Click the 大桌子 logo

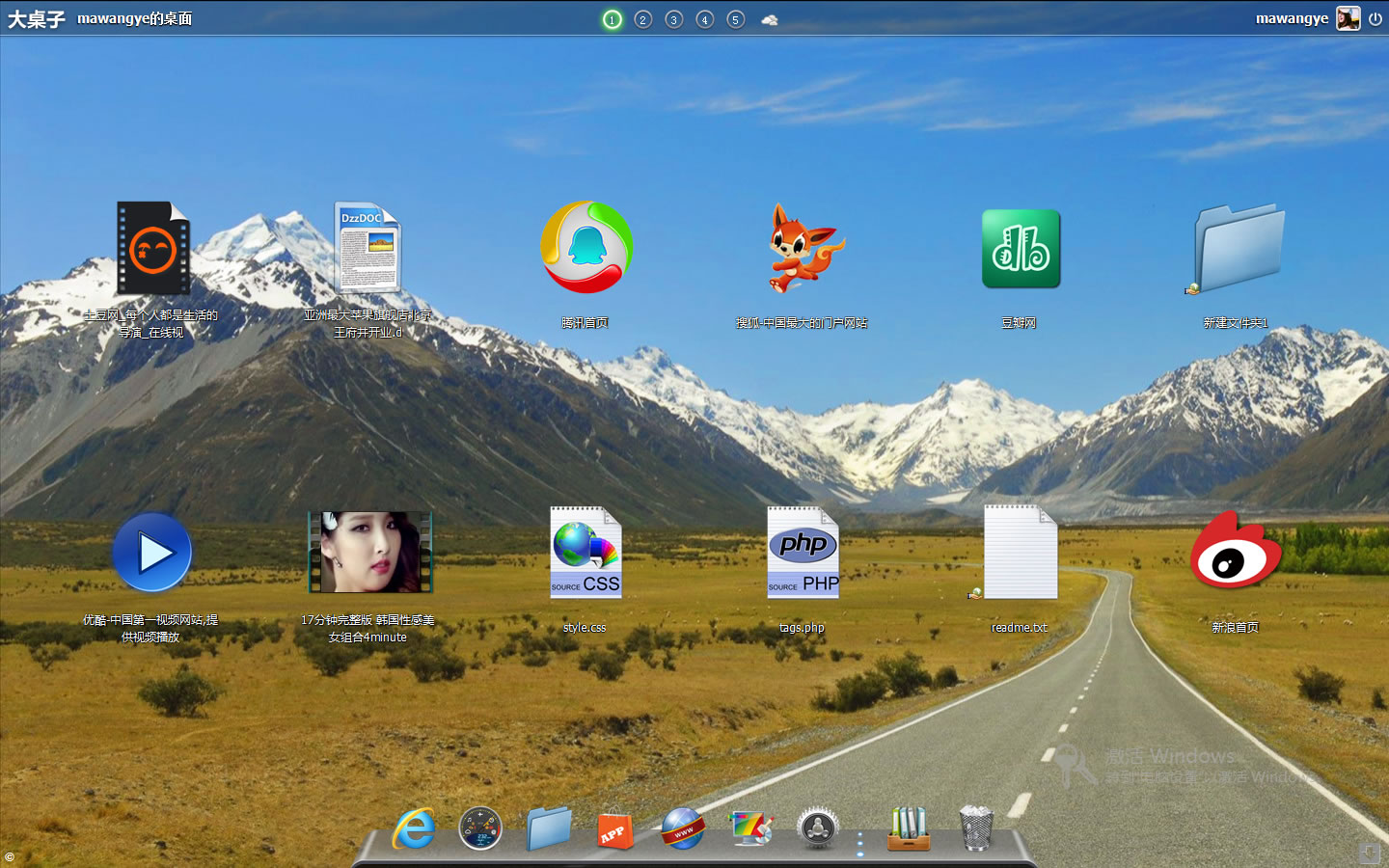37,19
